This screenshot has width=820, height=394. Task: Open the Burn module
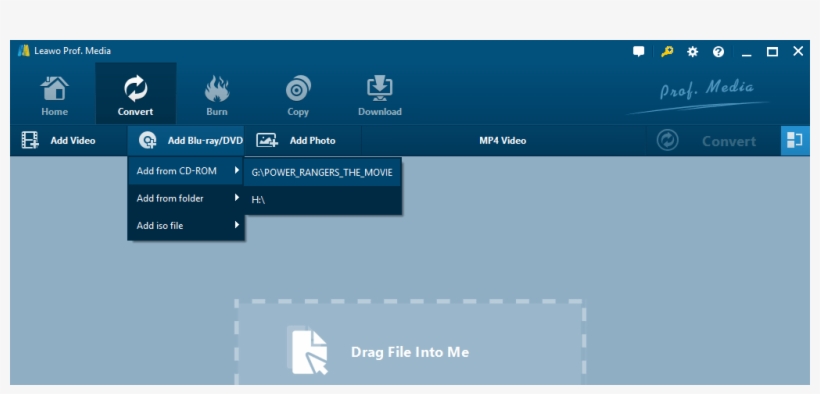pos(217,95)
